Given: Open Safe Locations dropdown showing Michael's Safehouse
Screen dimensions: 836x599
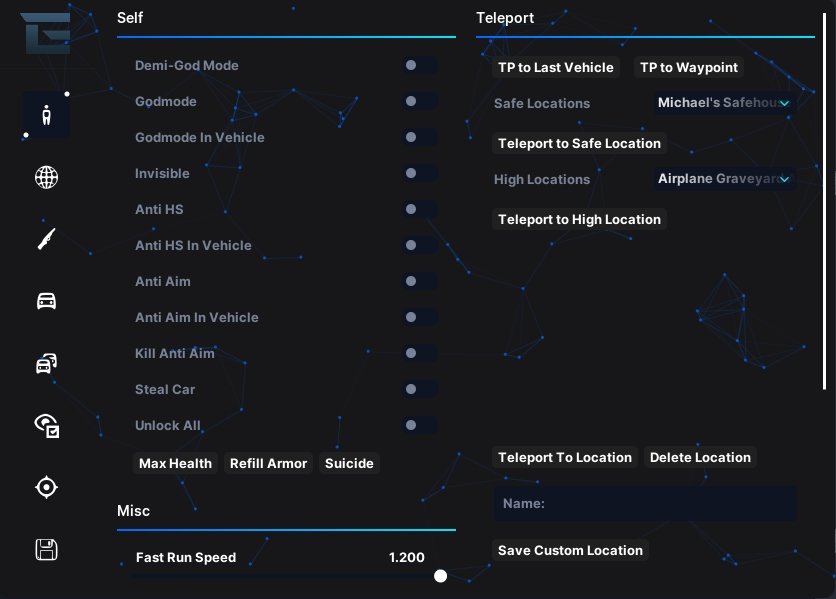Looking at the screenshot, I should (x=725, y=102).
